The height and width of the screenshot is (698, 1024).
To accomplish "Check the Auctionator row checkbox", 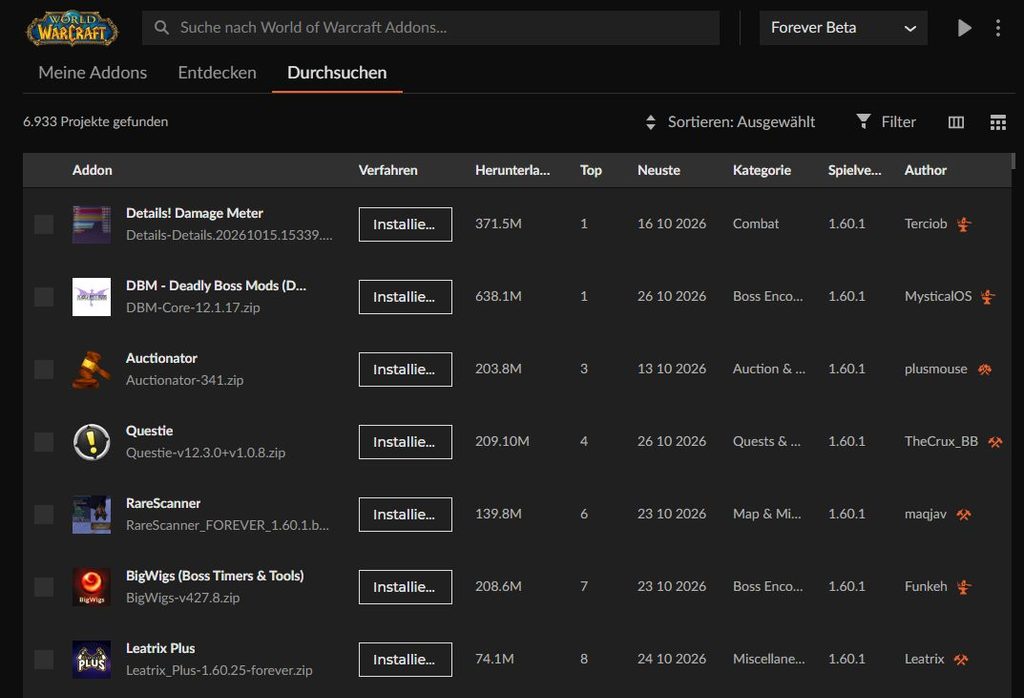I will pyautogui.click(x=44, y=369).
